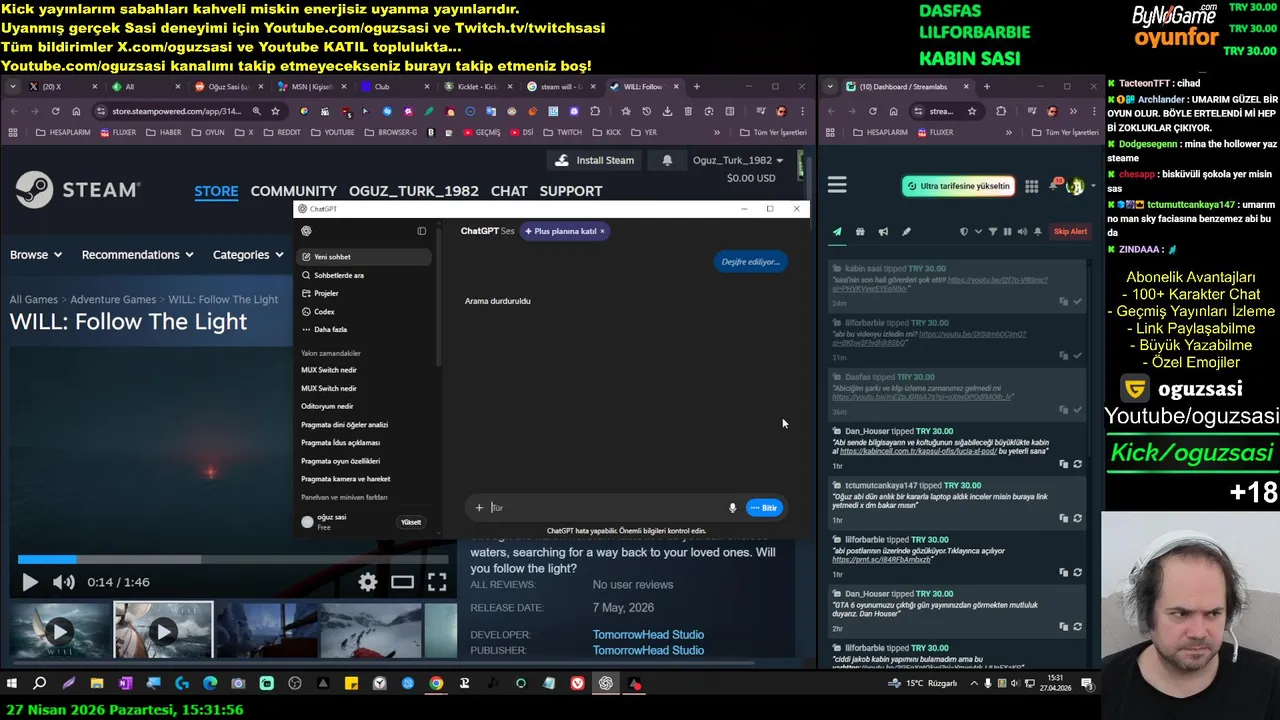Click the microphone icon in ChatGPT input

point(732,508)
